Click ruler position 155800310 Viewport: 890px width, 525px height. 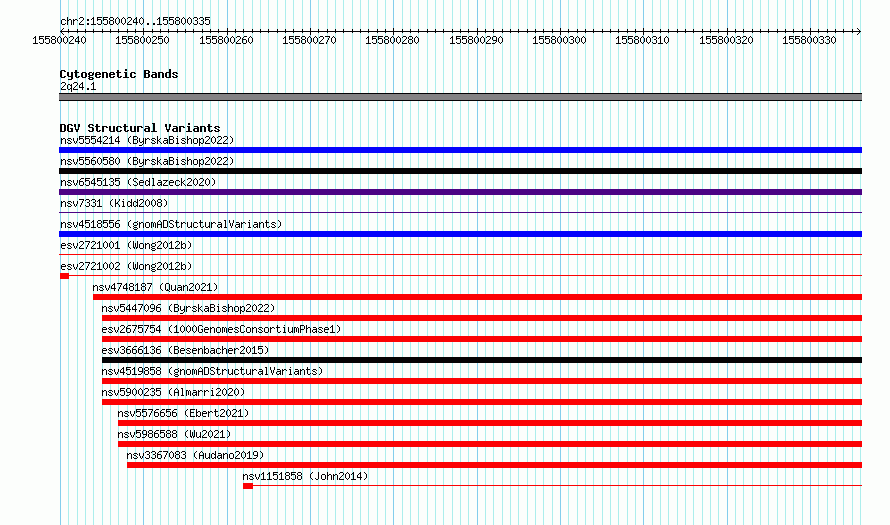click(643, 40)
